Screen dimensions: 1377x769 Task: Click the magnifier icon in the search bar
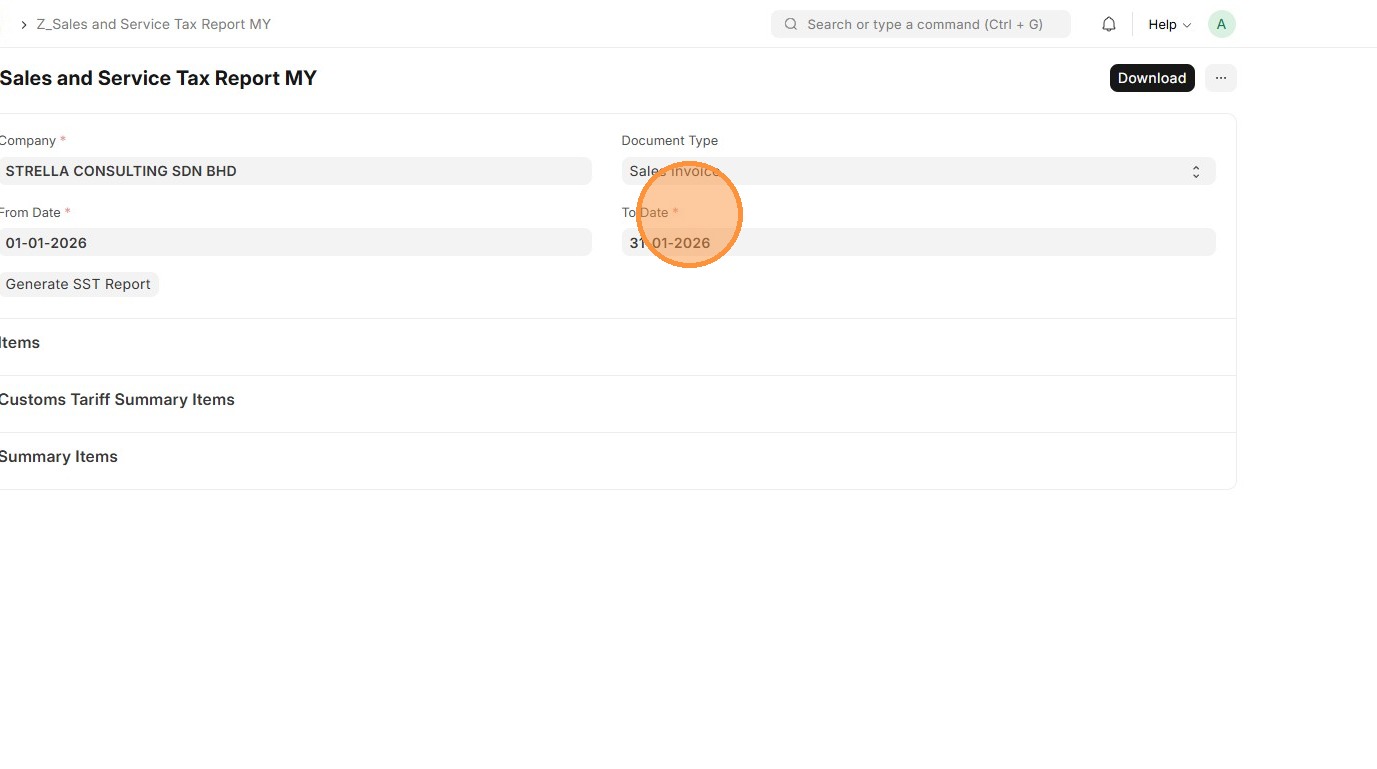tap(791, 24)
